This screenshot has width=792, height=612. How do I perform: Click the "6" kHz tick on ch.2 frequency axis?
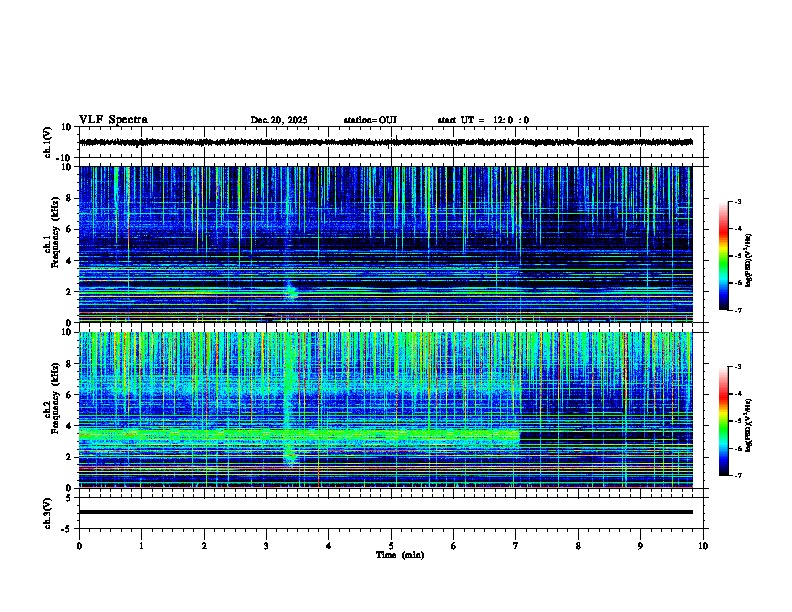(x=70, y=395)
